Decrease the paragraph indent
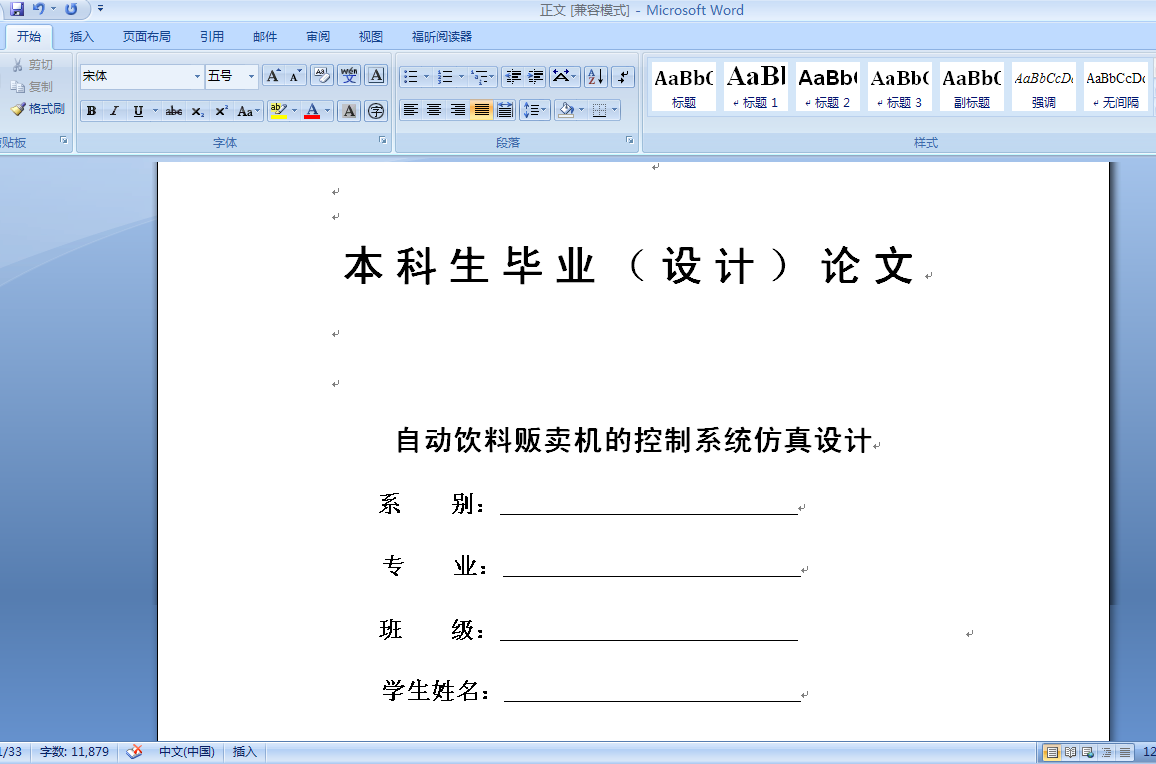Image resolution: width=1156 pixels, height=764 pixels. (x=513, y=76)
